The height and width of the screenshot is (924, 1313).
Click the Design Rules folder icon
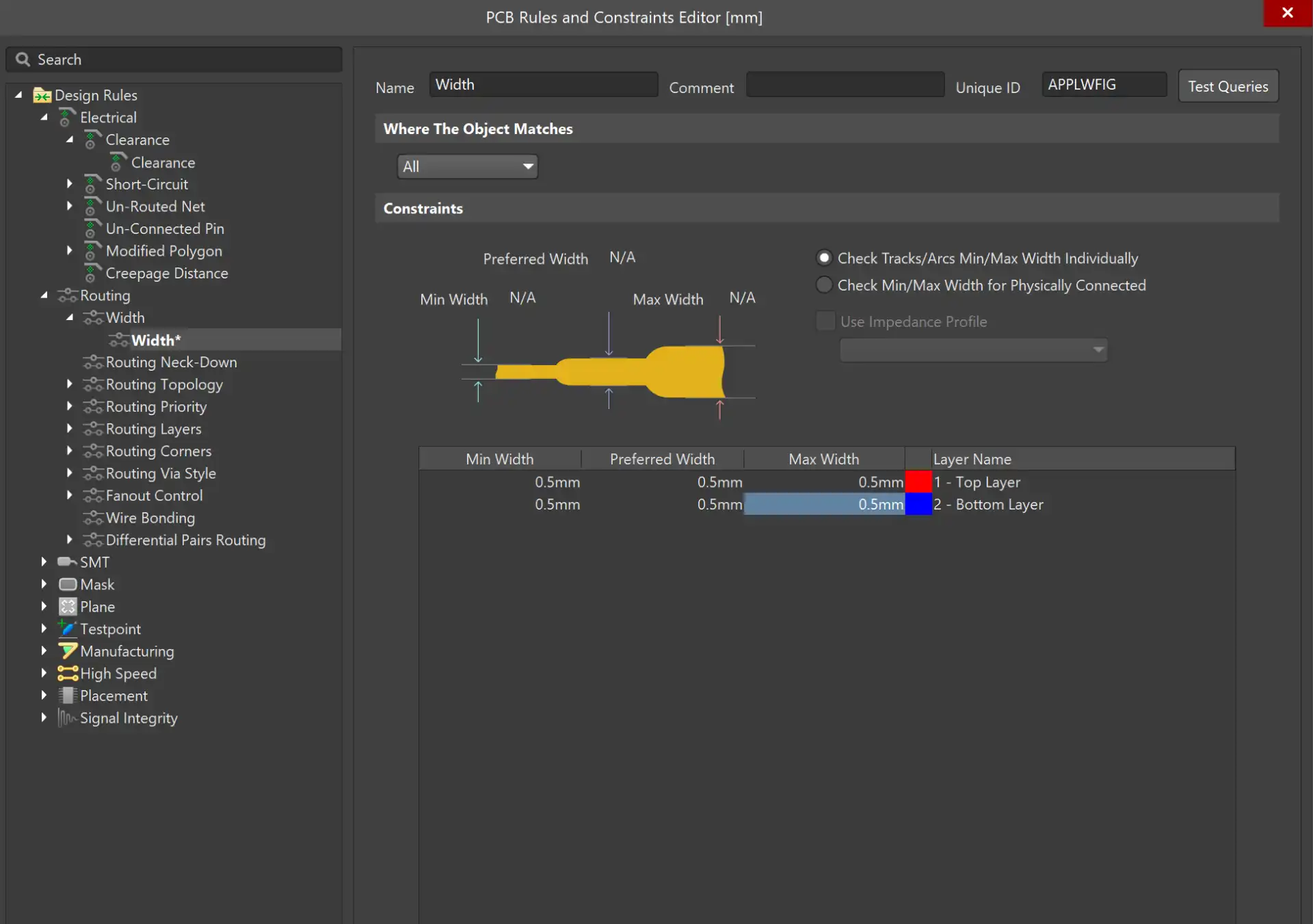point(42,95)
